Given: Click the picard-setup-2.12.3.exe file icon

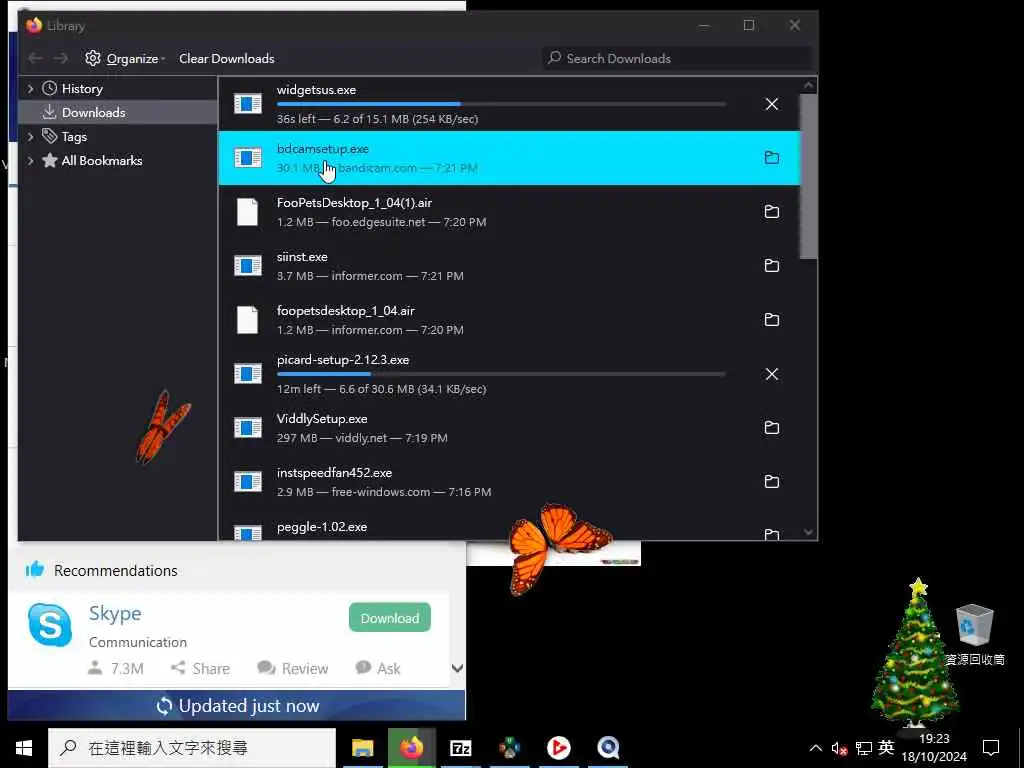Looking at the screenshot, I should point(248,374).
